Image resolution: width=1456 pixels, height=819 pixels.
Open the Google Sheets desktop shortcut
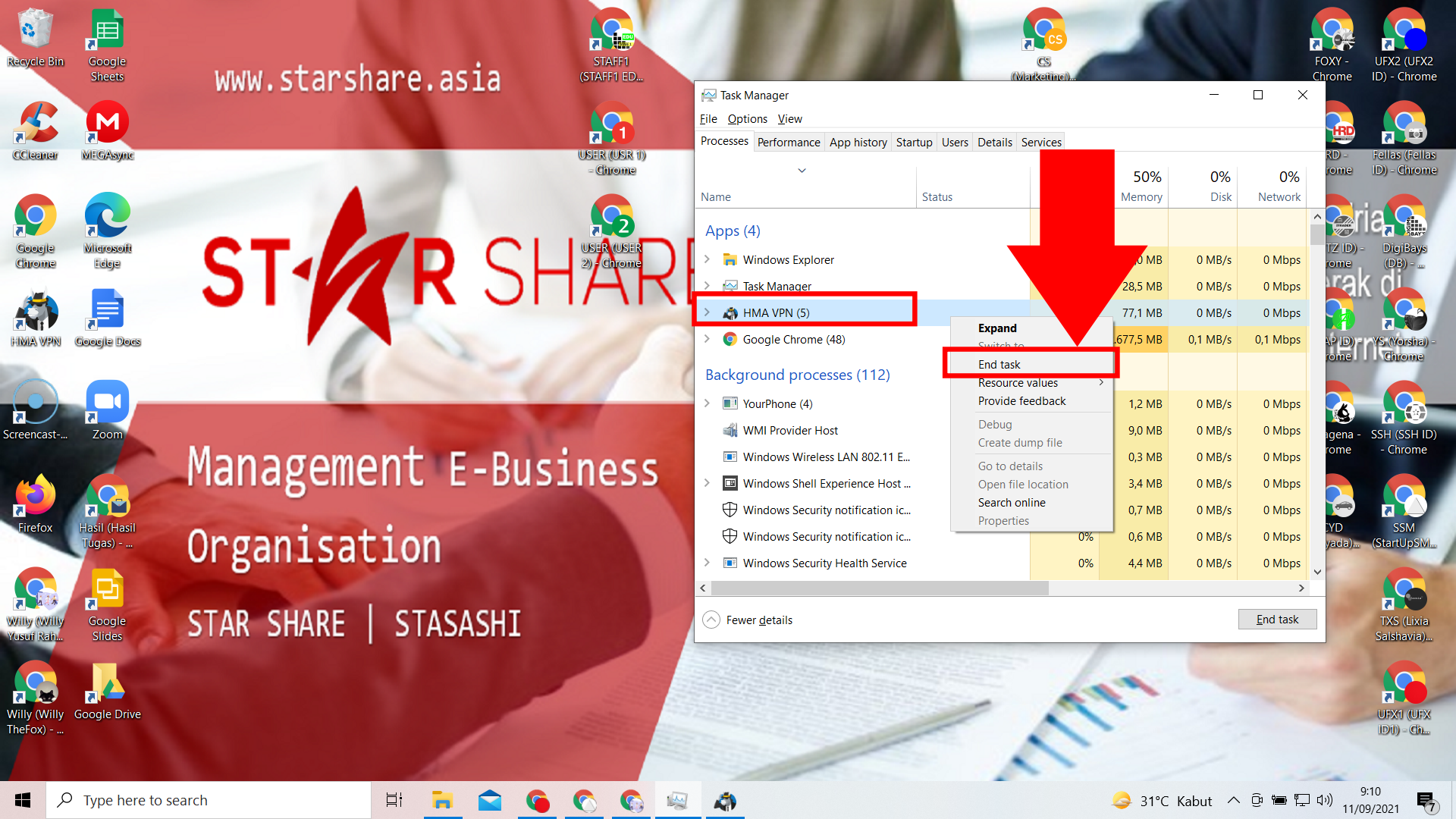coord(107,45)
